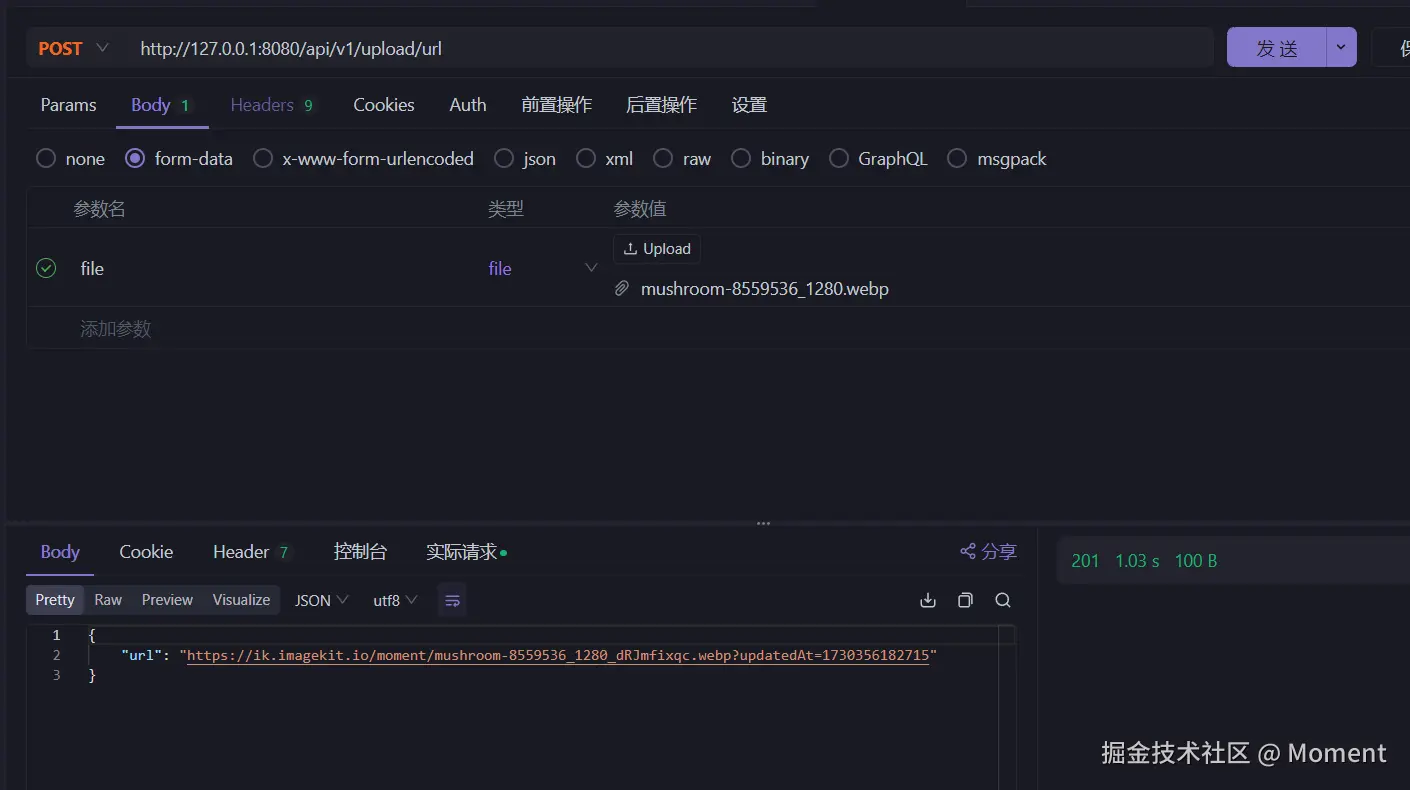This screenshot has height=790, width=1410.
Task: Open the utf8 encoding dropdown
Action: 395,600
